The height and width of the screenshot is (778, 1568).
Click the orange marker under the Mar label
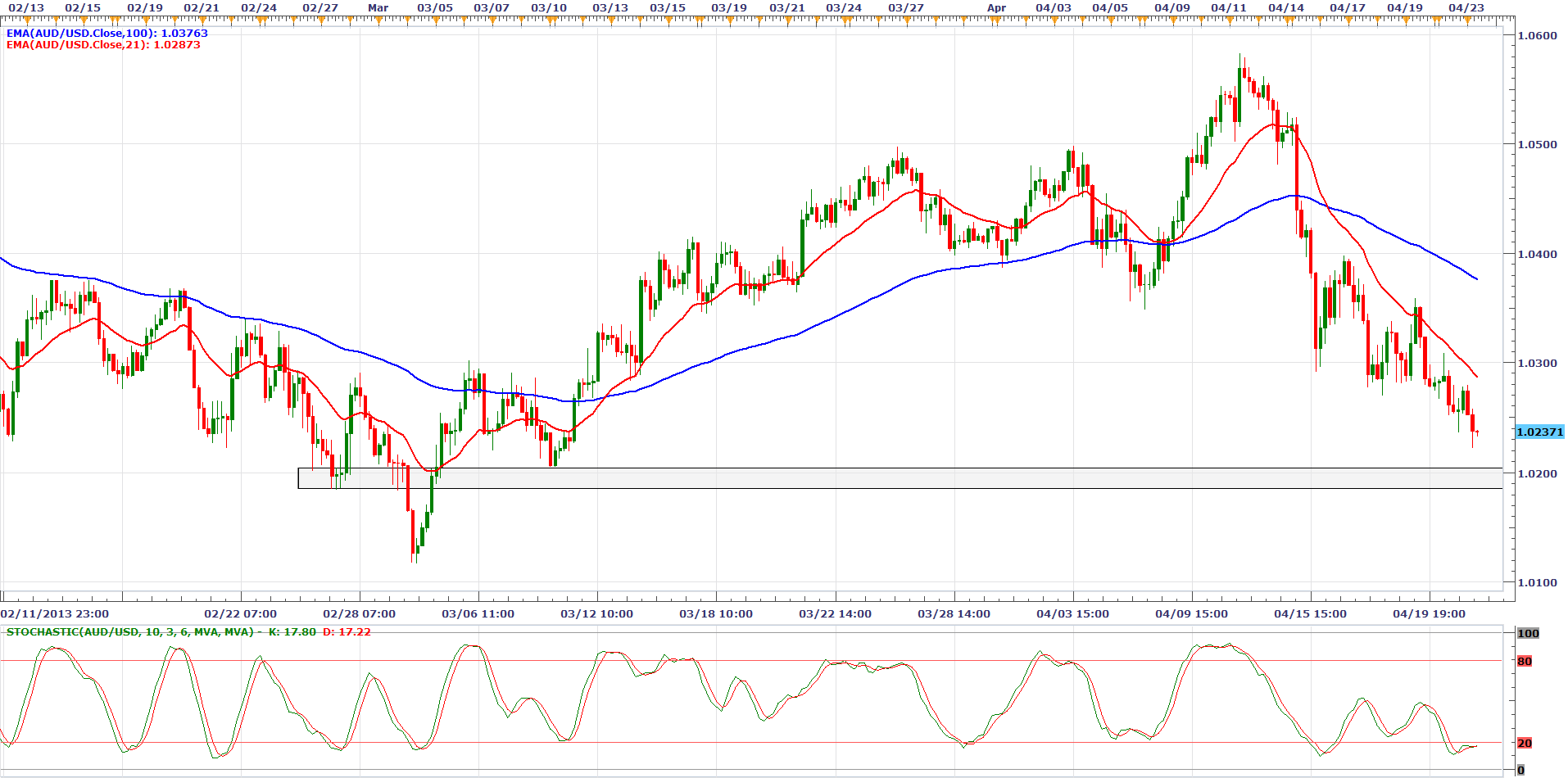point(378,20)
